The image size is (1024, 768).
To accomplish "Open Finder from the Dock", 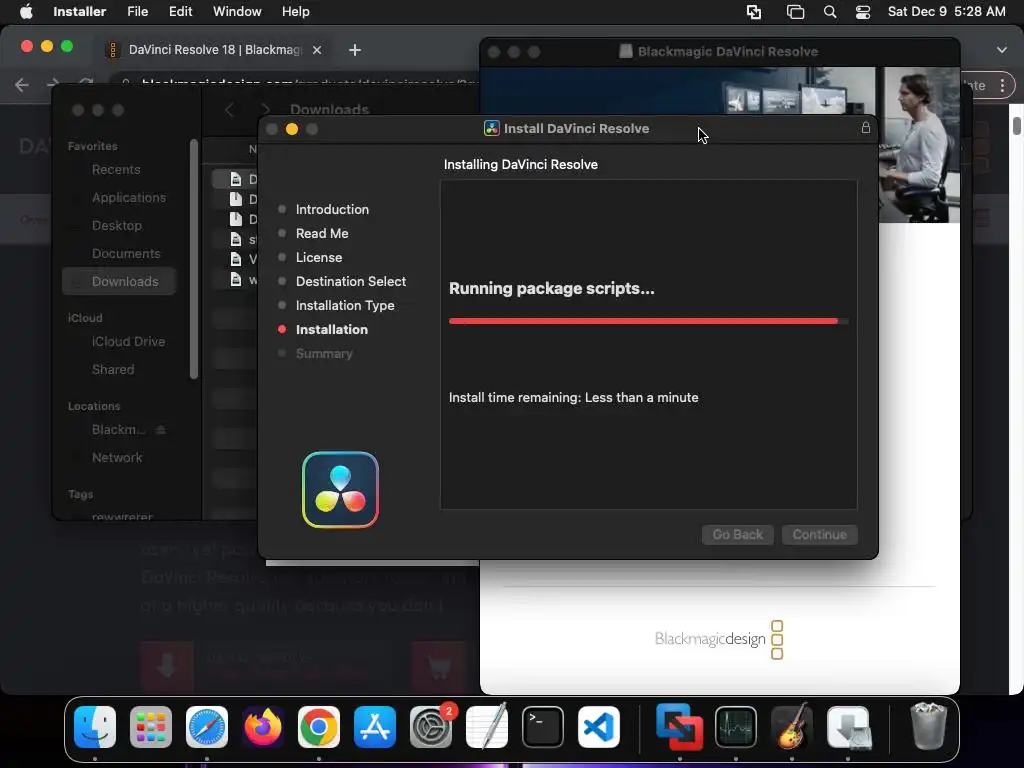I will point(95,727).
